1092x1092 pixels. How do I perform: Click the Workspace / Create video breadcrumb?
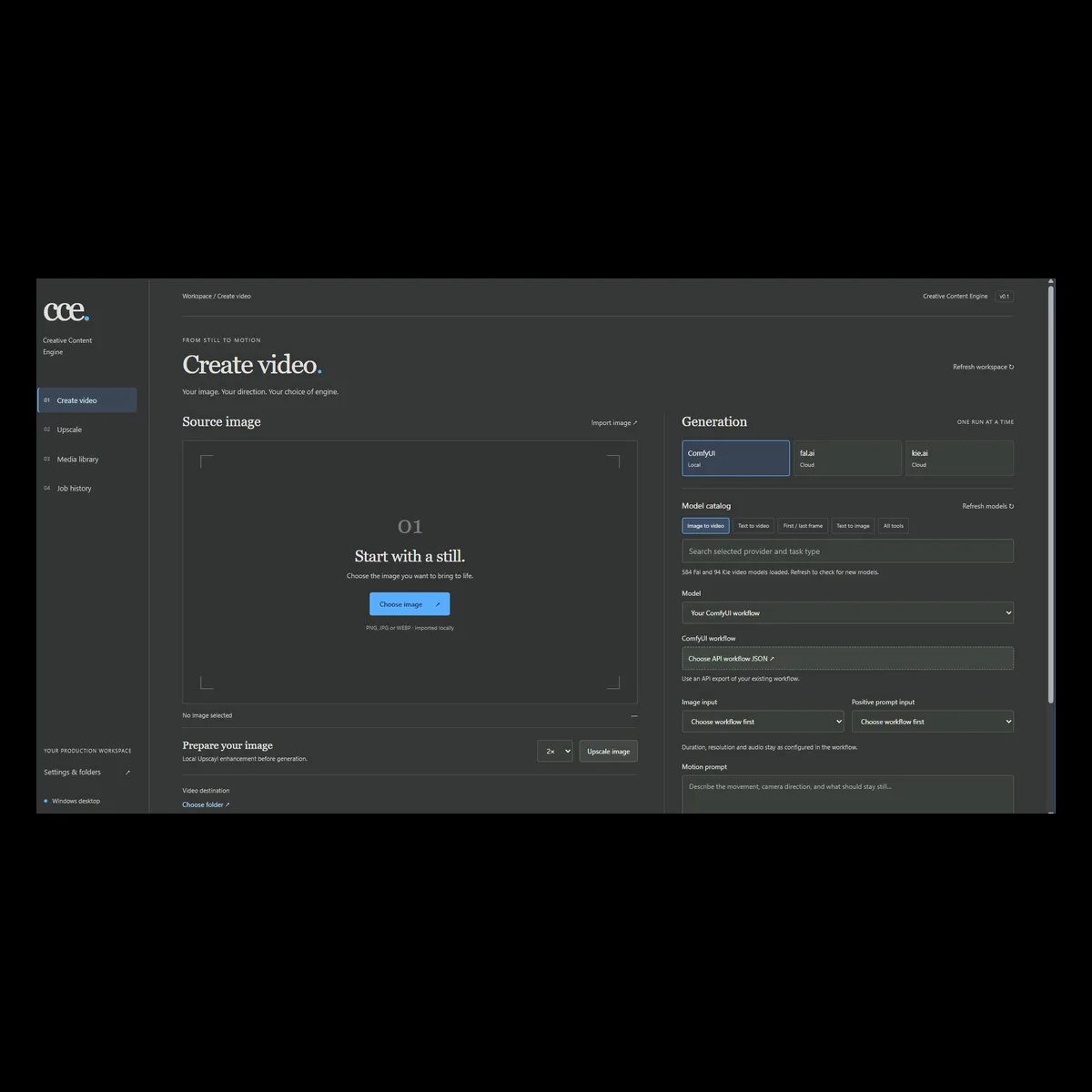click(217, 297)
